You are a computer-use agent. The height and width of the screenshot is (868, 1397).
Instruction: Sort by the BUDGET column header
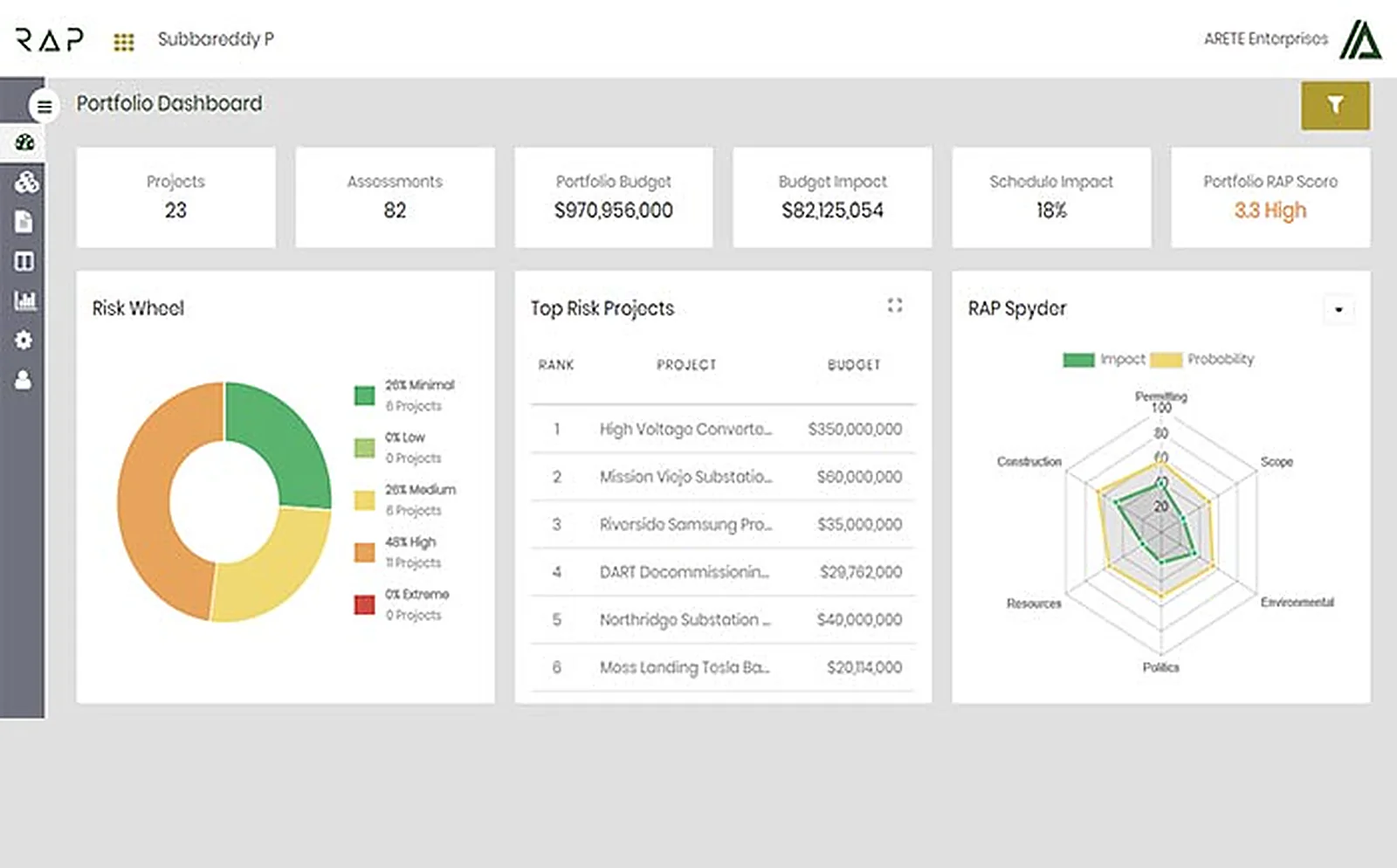pyautogui.click(x=854, y=365)
